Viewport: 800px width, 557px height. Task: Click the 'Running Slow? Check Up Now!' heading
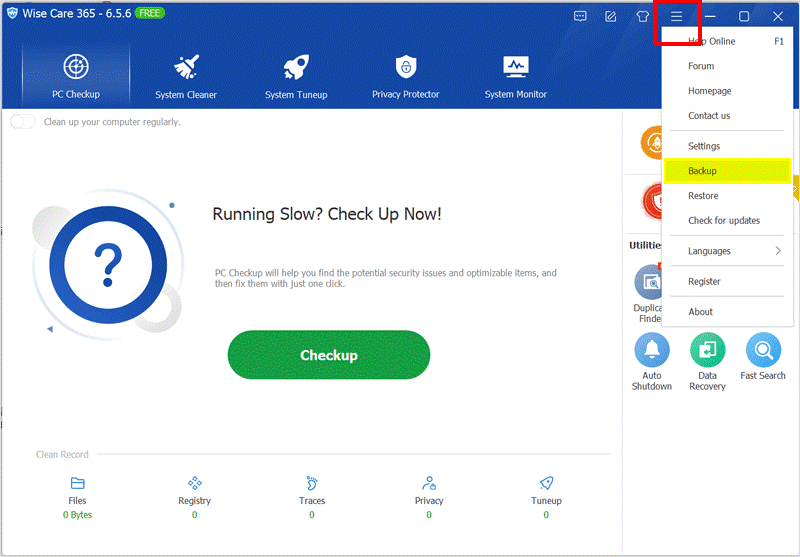point(327,214)
